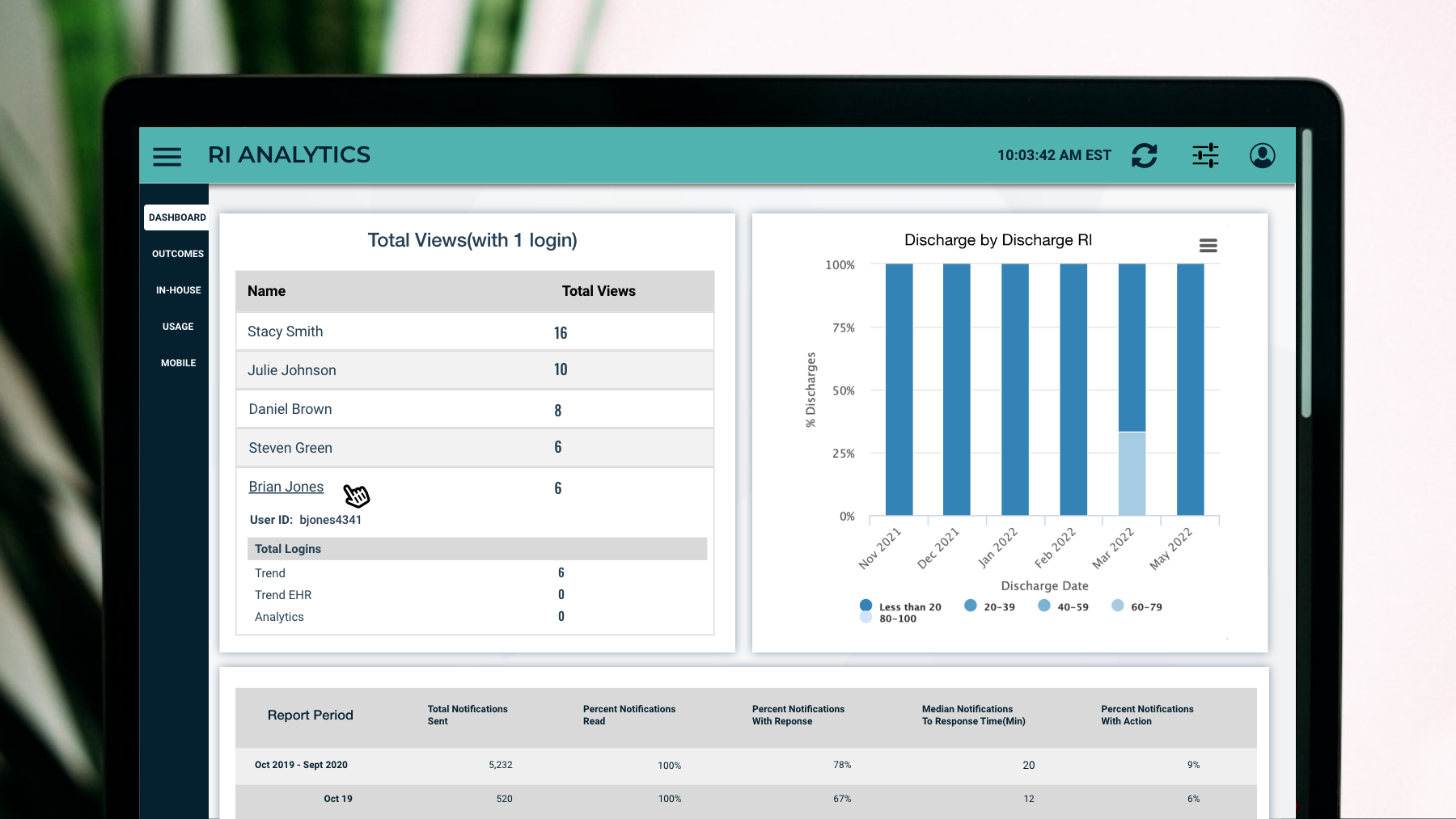The height and width of the screenshot is (819, 1456).
Task: Open the filter settings sliders icon
Action: (x=1205, y=155)
